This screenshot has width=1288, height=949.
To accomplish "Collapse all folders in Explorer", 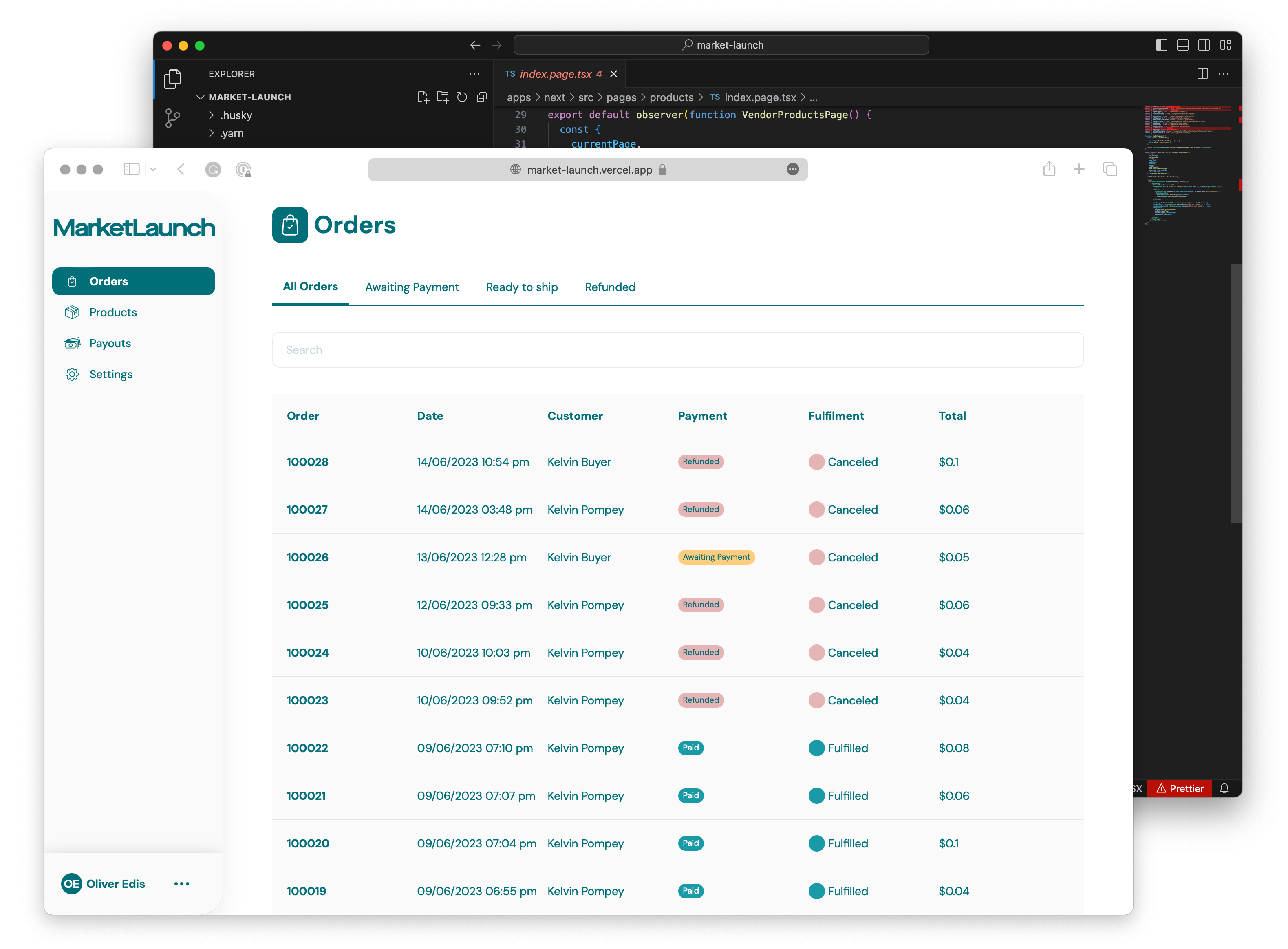I will (482, 97).
